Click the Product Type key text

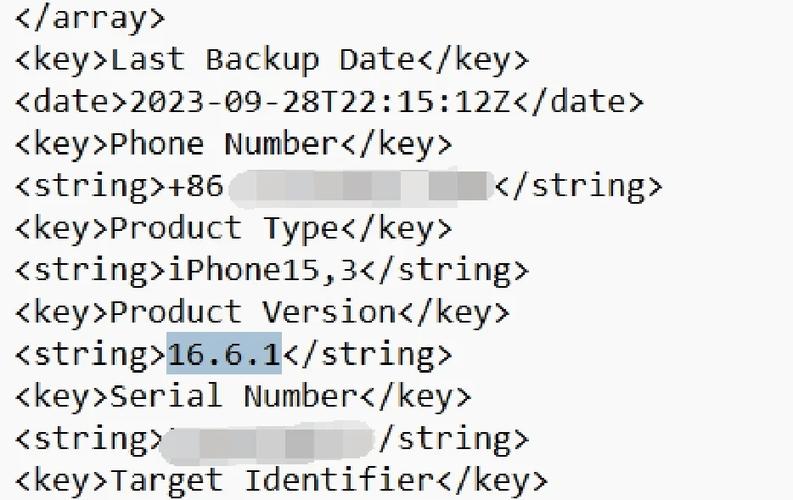point(224,228)
